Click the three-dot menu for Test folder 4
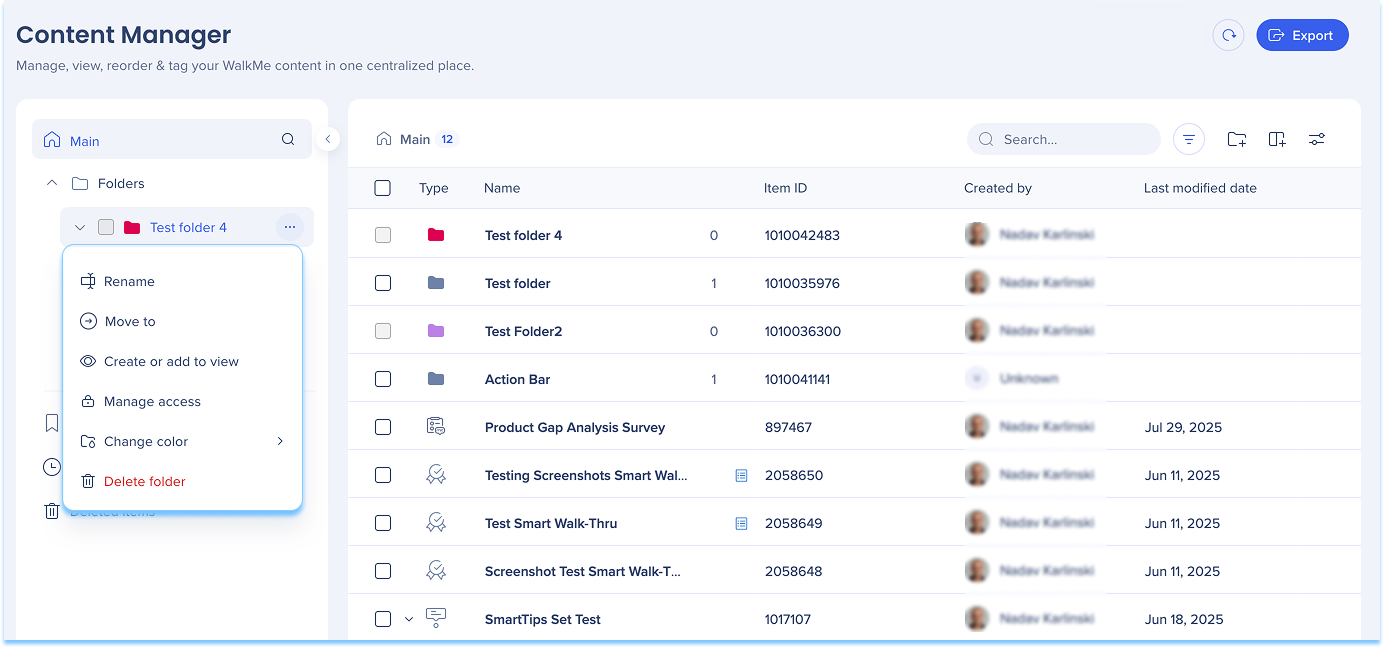Viewport: 1384px width, 648px height. (x=289, y=227)
